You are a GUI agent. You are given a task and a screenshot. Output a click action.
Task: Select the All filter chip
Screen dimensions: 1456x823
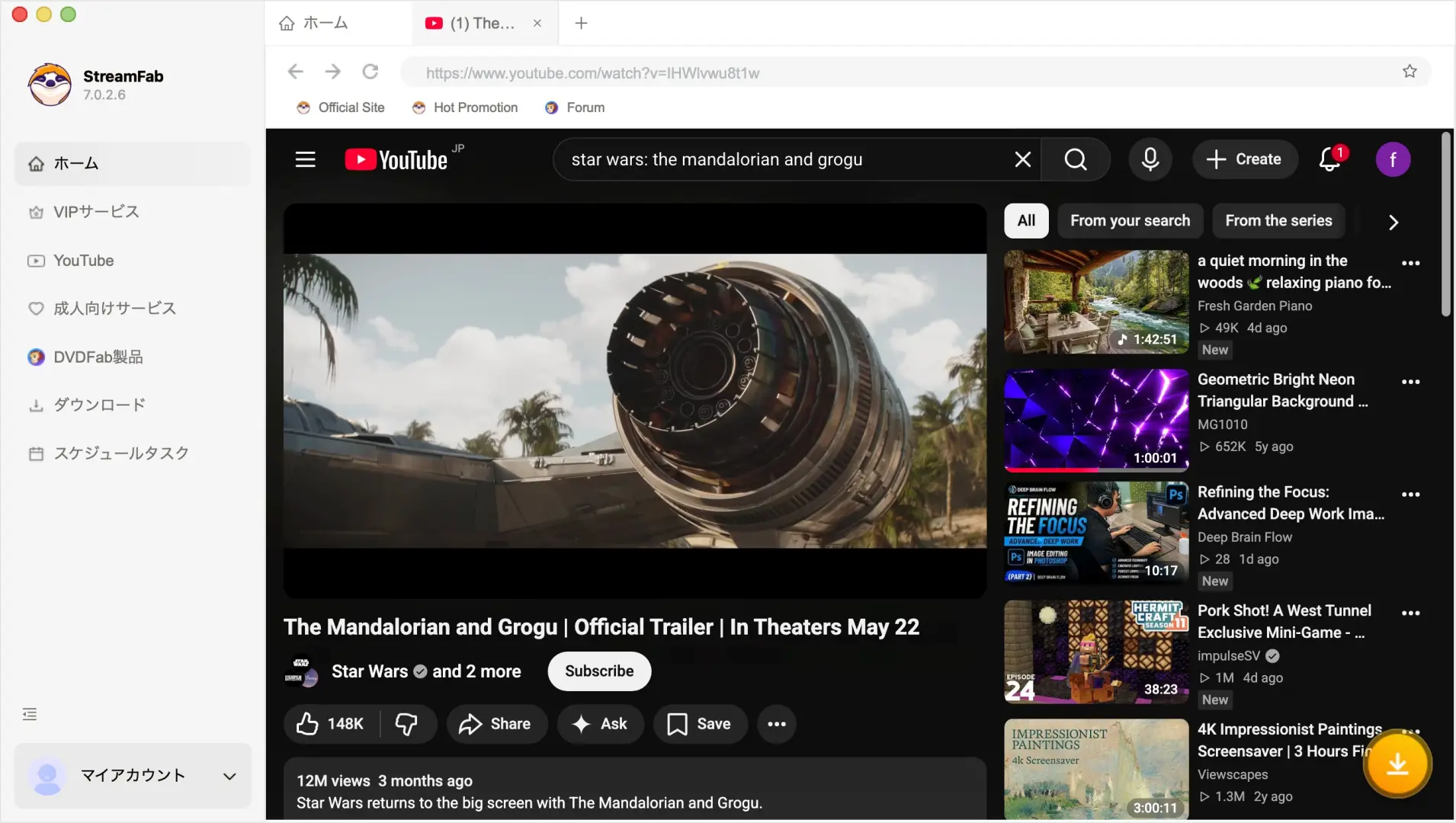[1026, 221]
